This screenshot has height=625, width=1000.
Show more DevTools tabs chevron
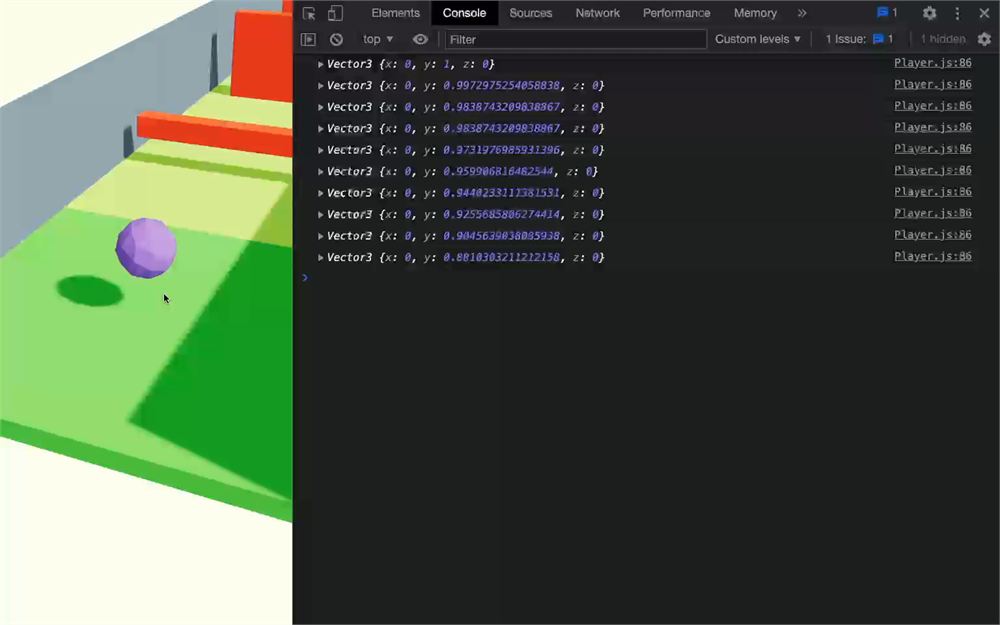click(802, 13)
